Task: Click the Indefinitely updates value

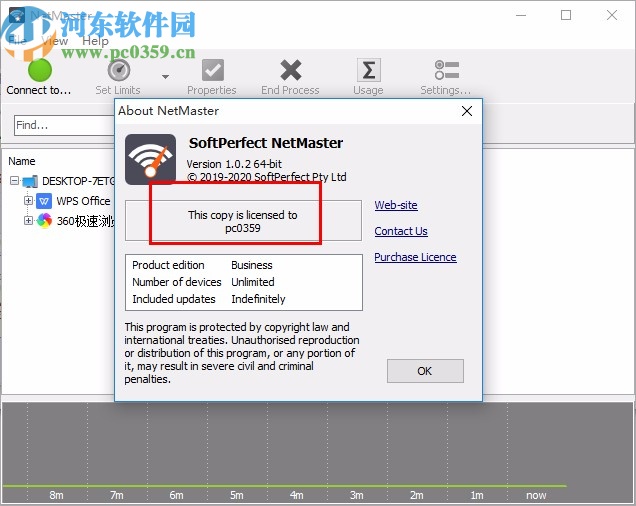Action: [258, 299]
